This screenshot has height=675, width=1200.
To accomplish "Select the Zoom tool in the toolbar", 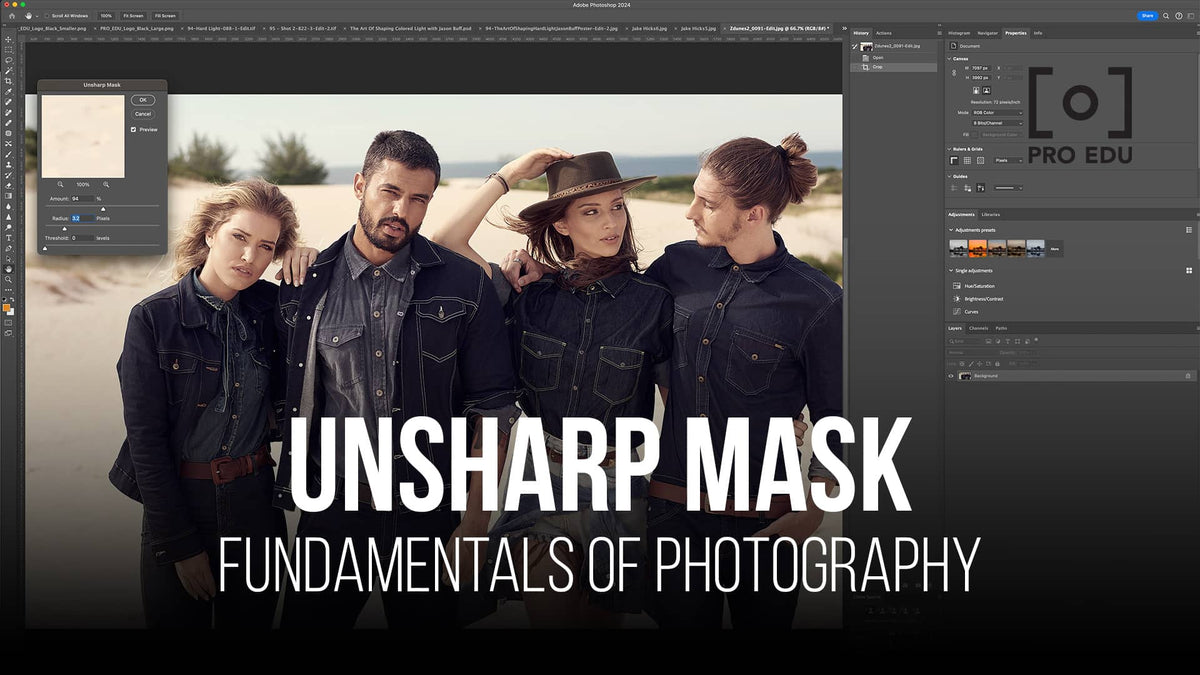I will 9,279.
